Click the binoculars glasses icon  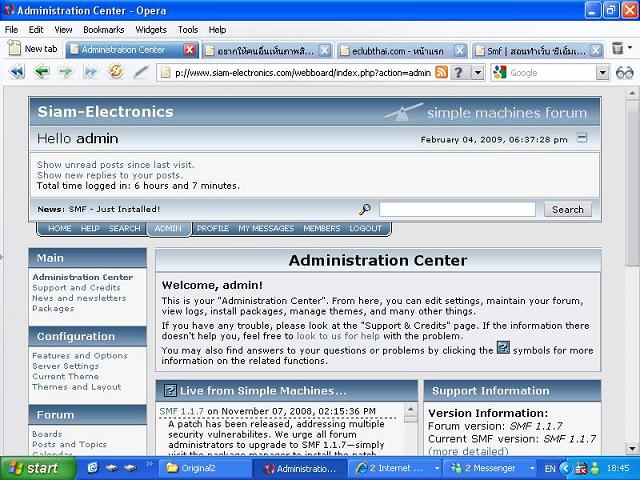(x=624, y=73)
